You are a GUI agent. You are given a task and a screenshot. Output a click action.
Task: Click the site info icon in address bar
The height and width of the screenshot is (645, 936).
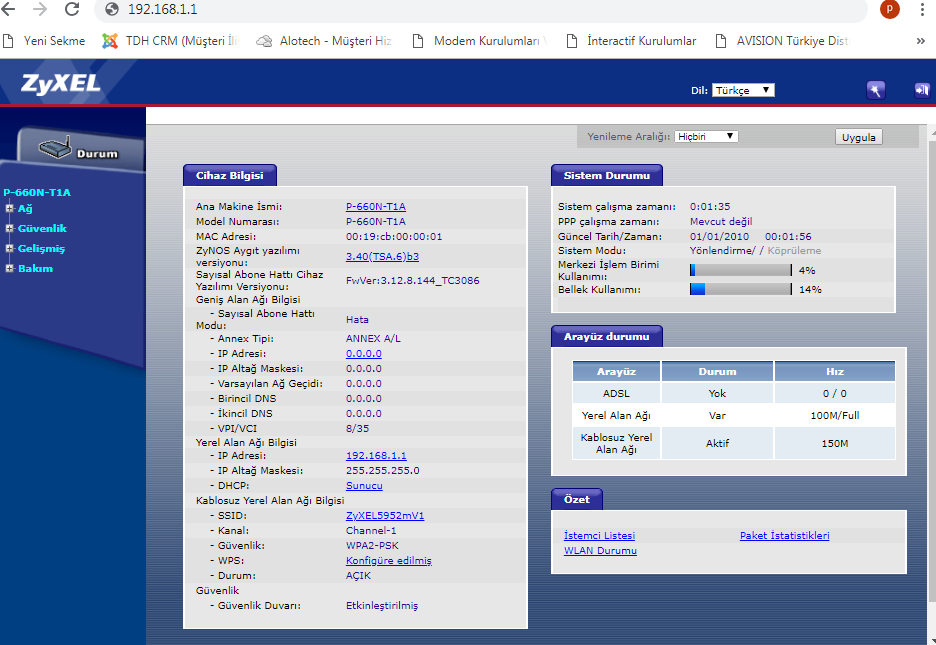112,9
